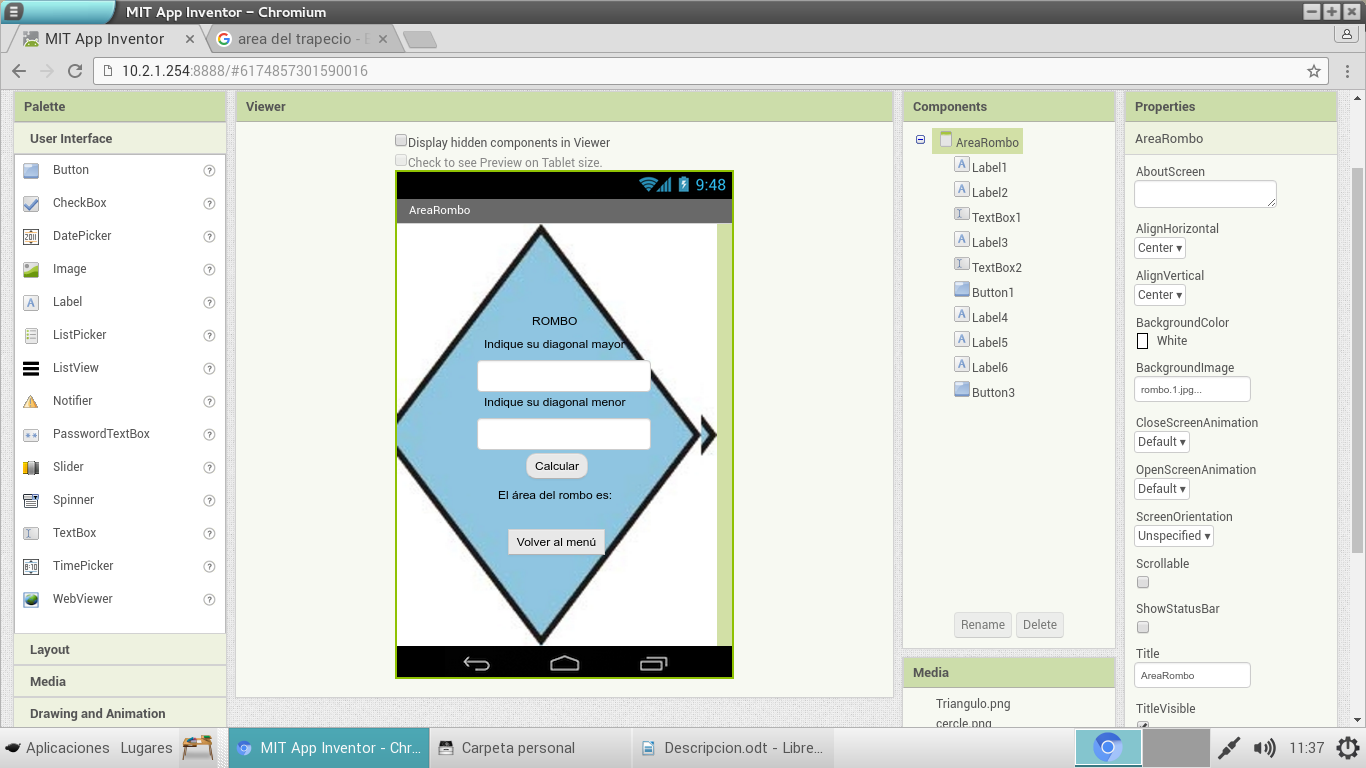Click the Calcular button in the viewer
Viewport: 1366px width, 768px height.
tap(557, 466)
